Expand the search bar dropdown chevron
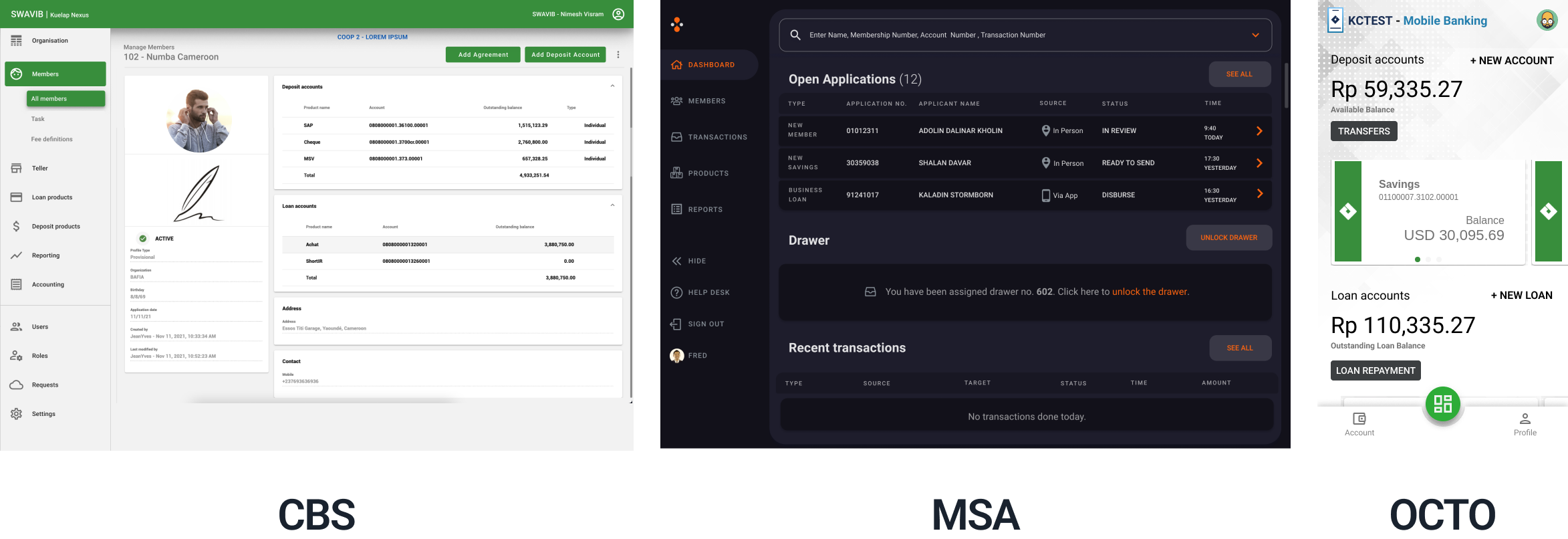This screenshot has width=1568, height=539. point(1255,35)
